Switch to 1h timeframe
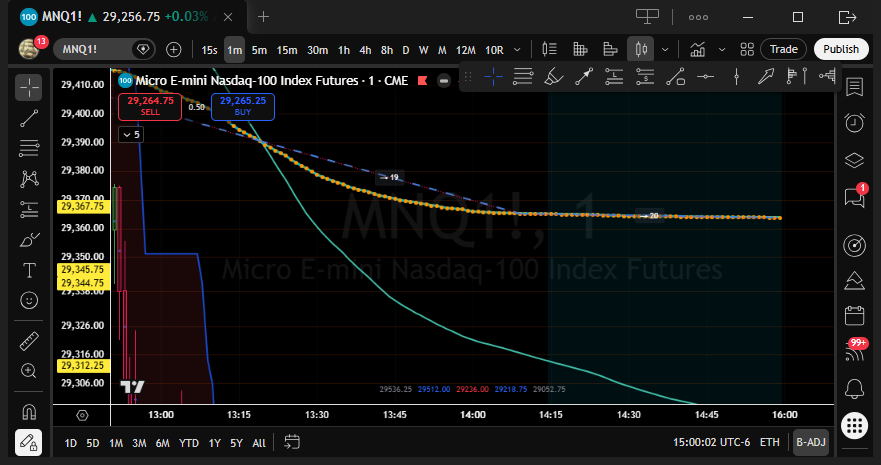The height and width of the screenshot is (465, 881). click(x=344, y=50)
